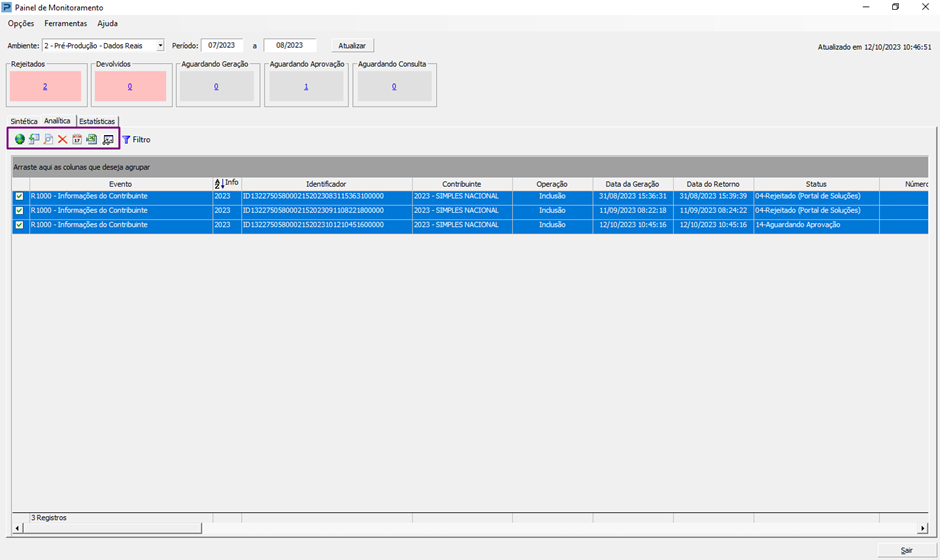The image size is (940, 560).
Task: Click the horizontal scrollbar right arrow
Action: coord(922,528)
